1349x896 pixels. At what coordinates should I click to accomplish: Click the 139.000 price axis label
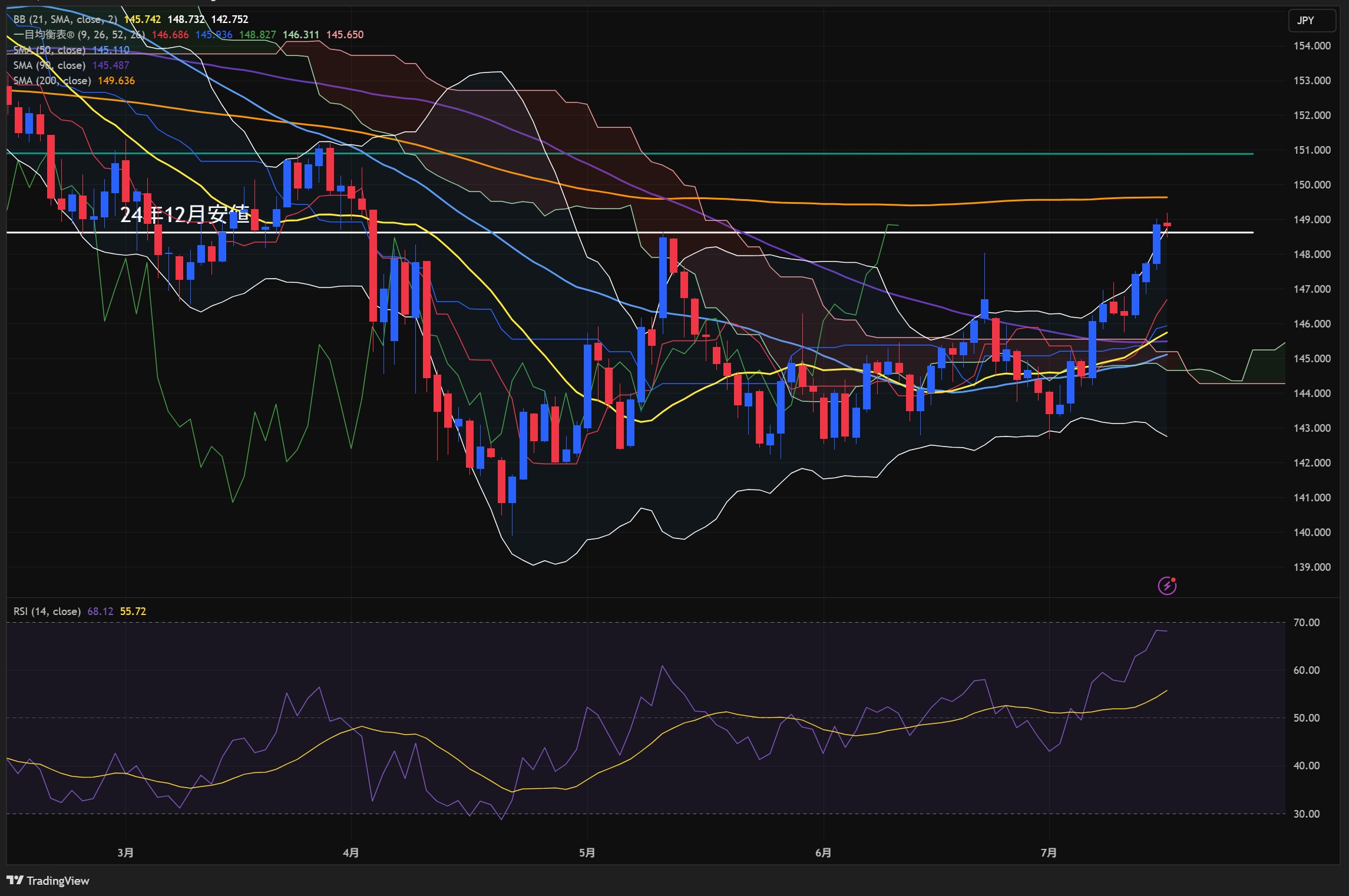click(x=1311, y=567)
